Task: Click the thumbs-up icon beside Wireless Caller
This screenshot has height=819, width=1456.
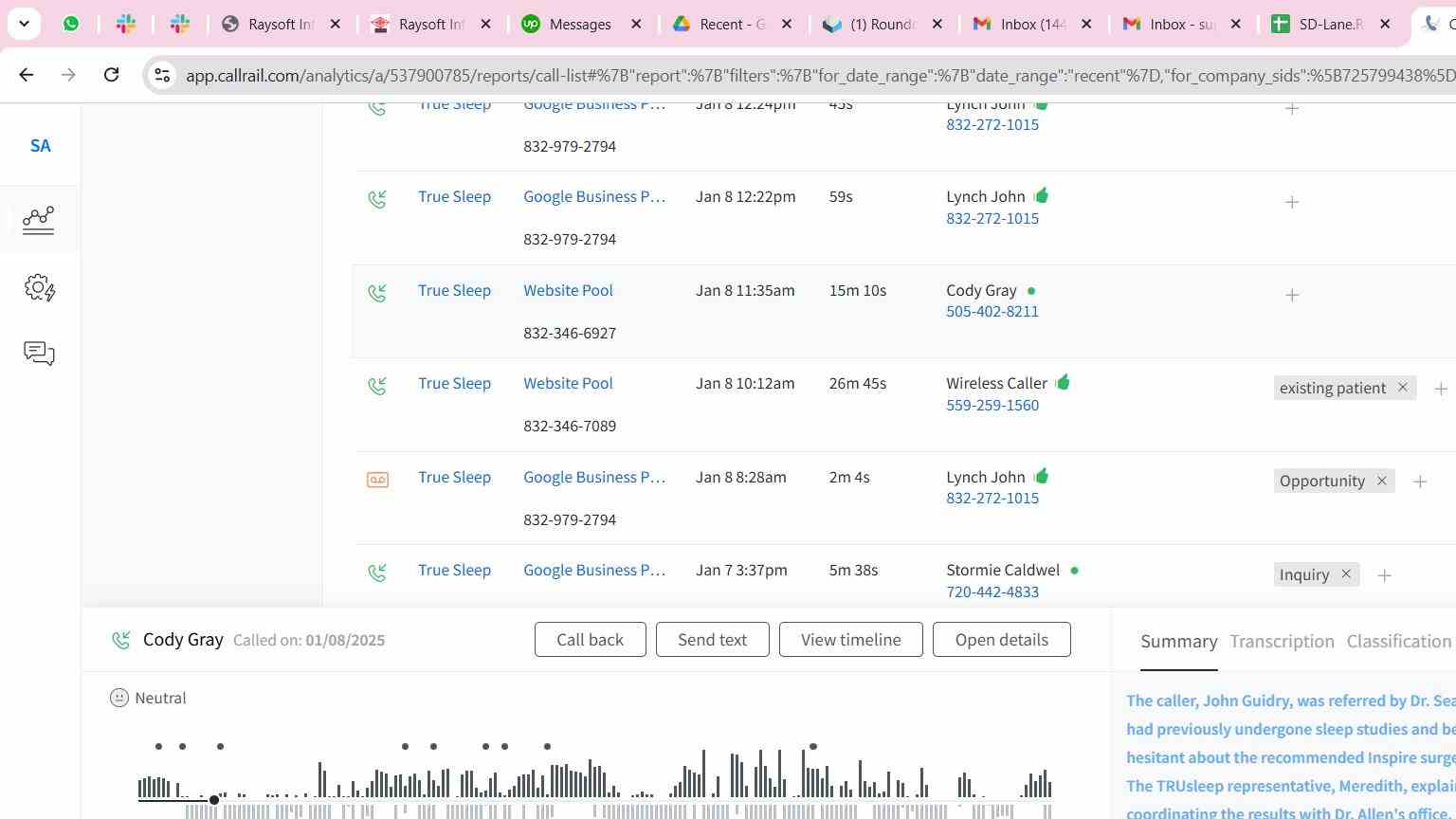Action: pyautogui.click(x=1063, y=382)
